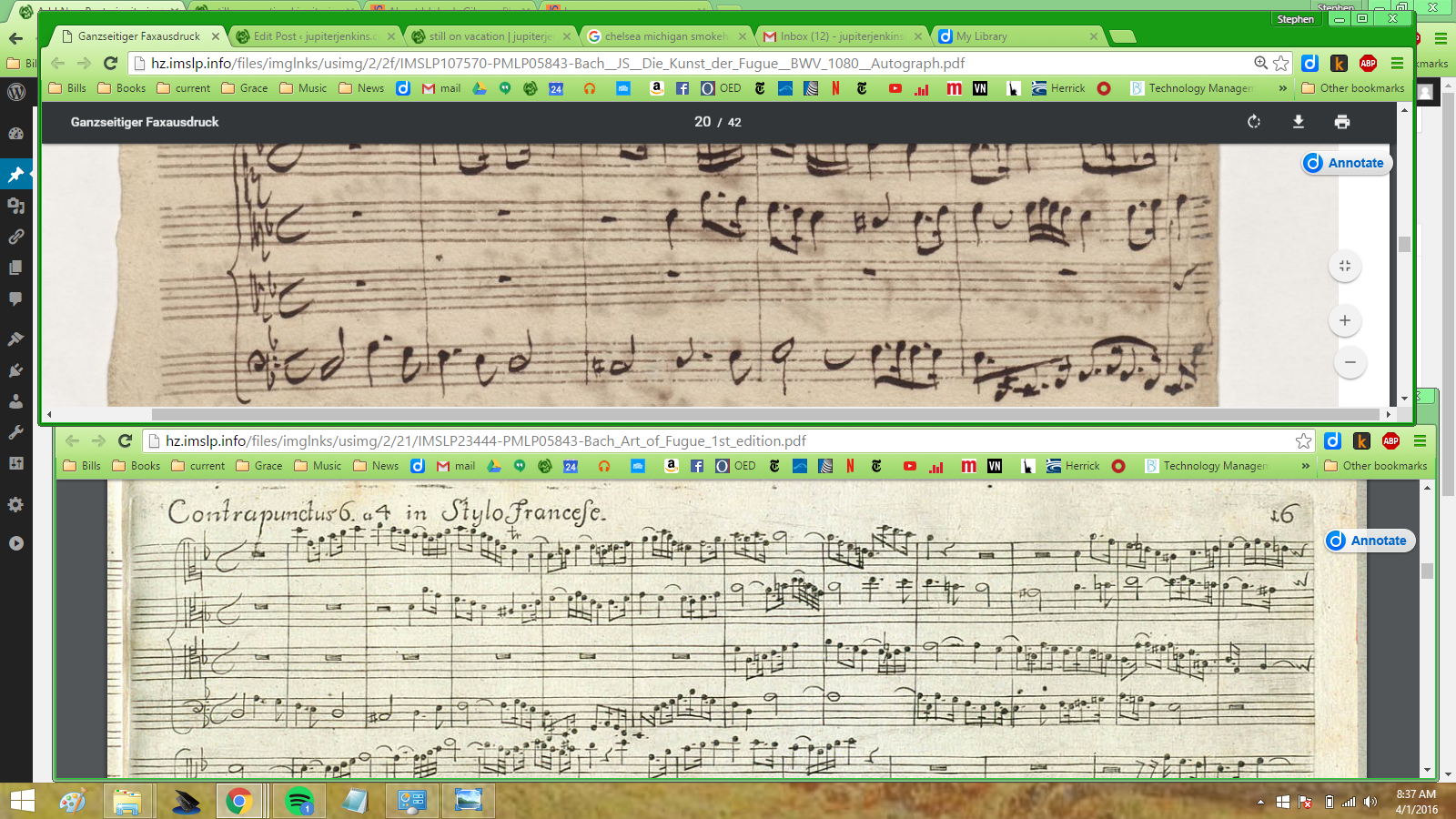The image size is (1456, 819).
Task: Expand bookmarks overflow chevron in top window
Action: pyautogui.click(x=1283, y=88)
